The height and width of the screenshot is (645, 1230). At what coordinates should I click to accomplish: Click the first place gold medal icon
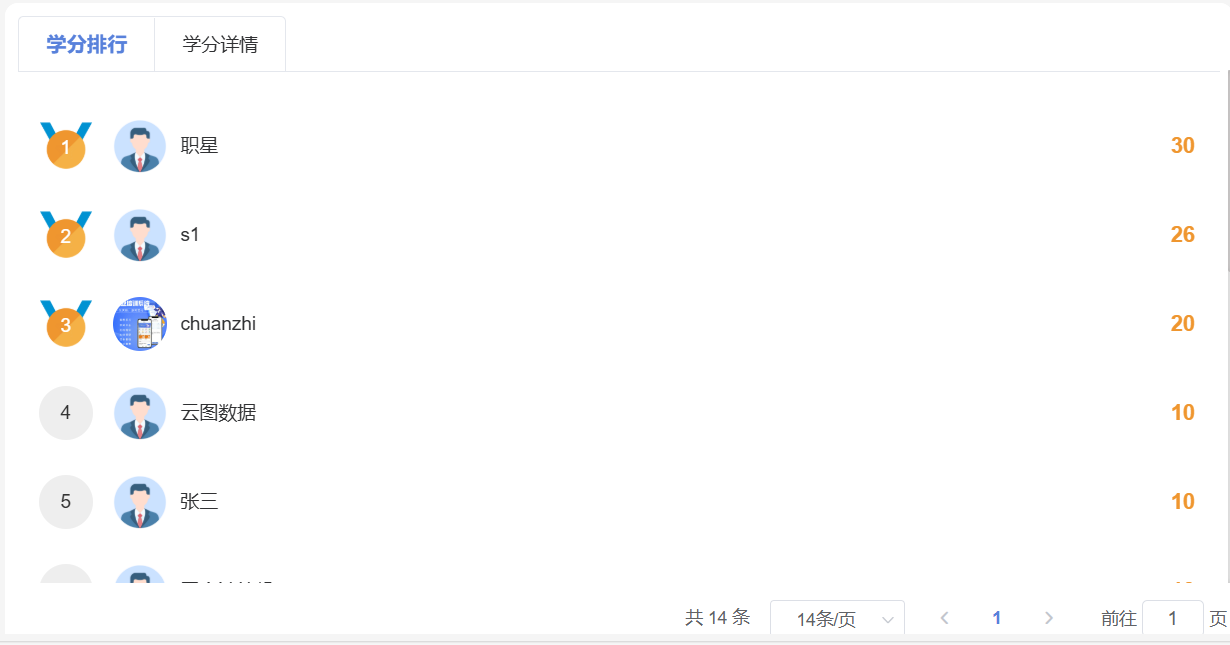(66, 145)
